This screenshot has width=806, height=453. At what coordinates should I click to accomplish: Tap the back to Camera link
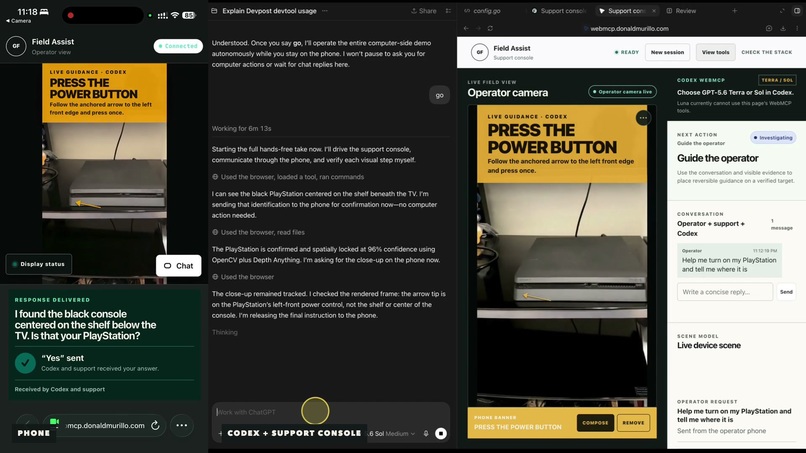pos(19,21)
